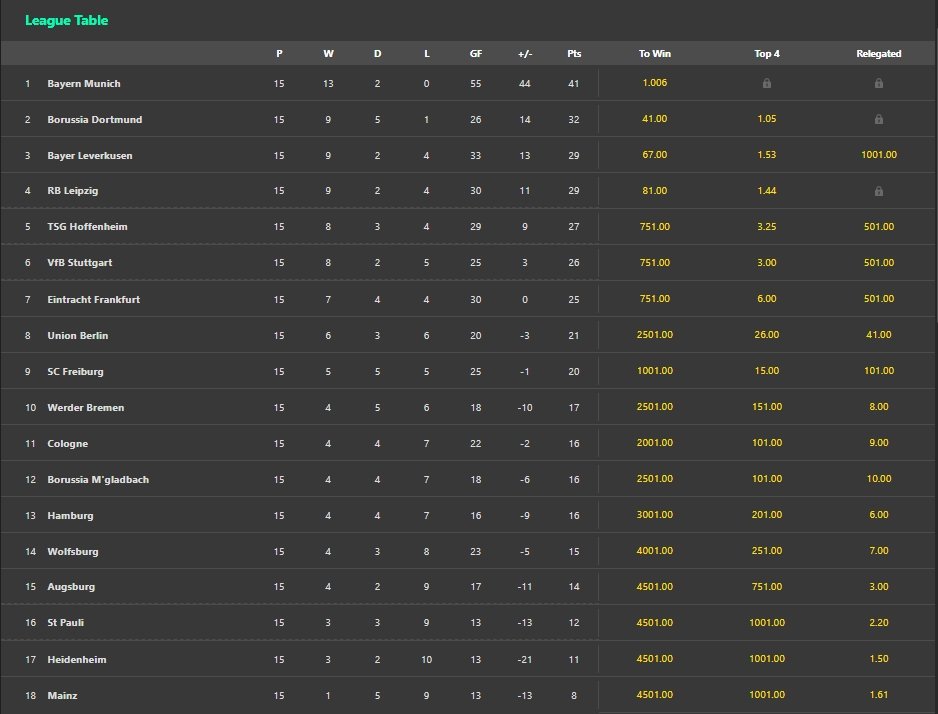The width and height of the screenshot is (938, 714).
Task: Select Heidenheim Relegated odds 1.50
Action: (878, 659)
